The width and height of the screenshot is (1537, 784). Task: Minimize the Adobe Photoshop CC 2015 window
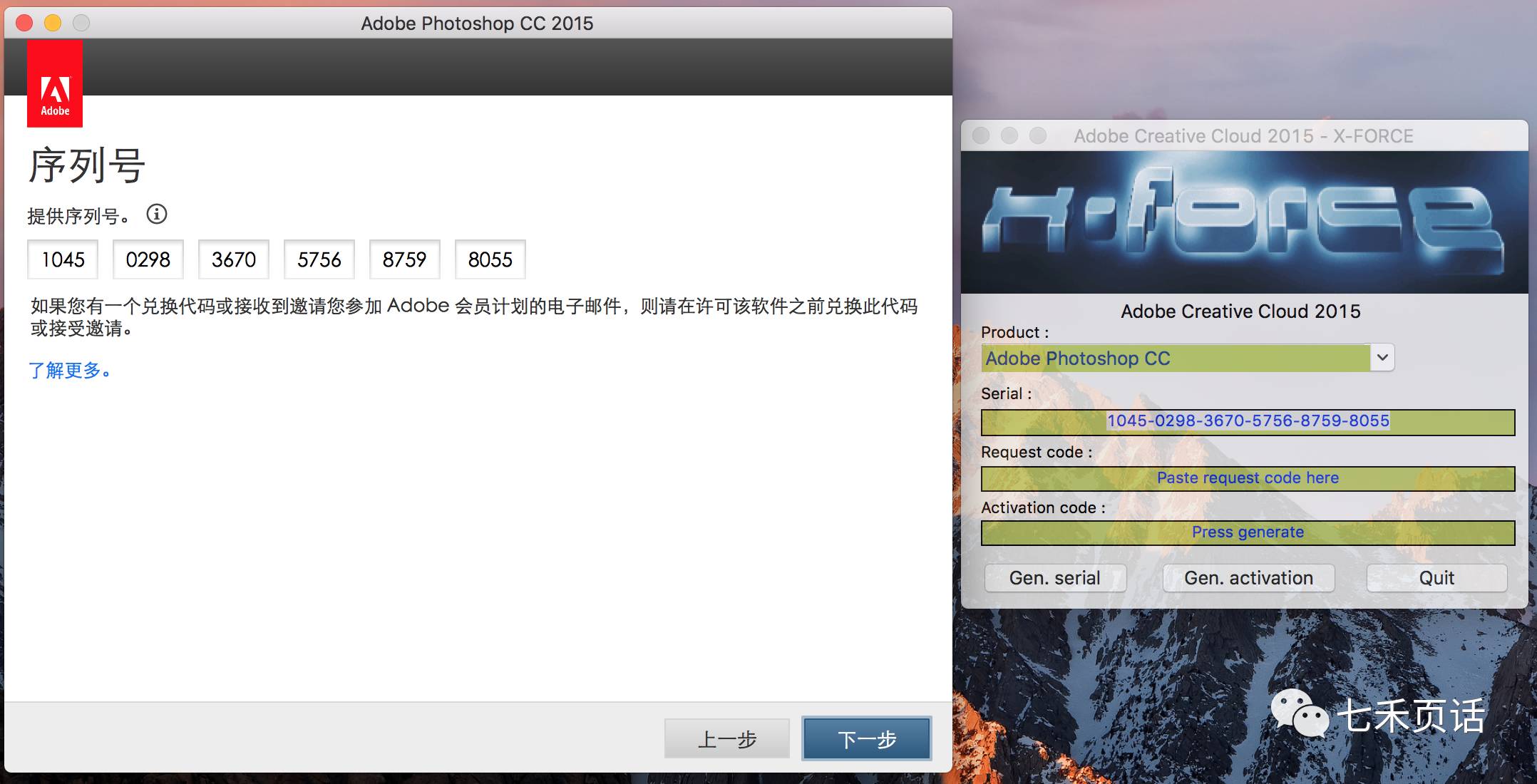[53, 23]
